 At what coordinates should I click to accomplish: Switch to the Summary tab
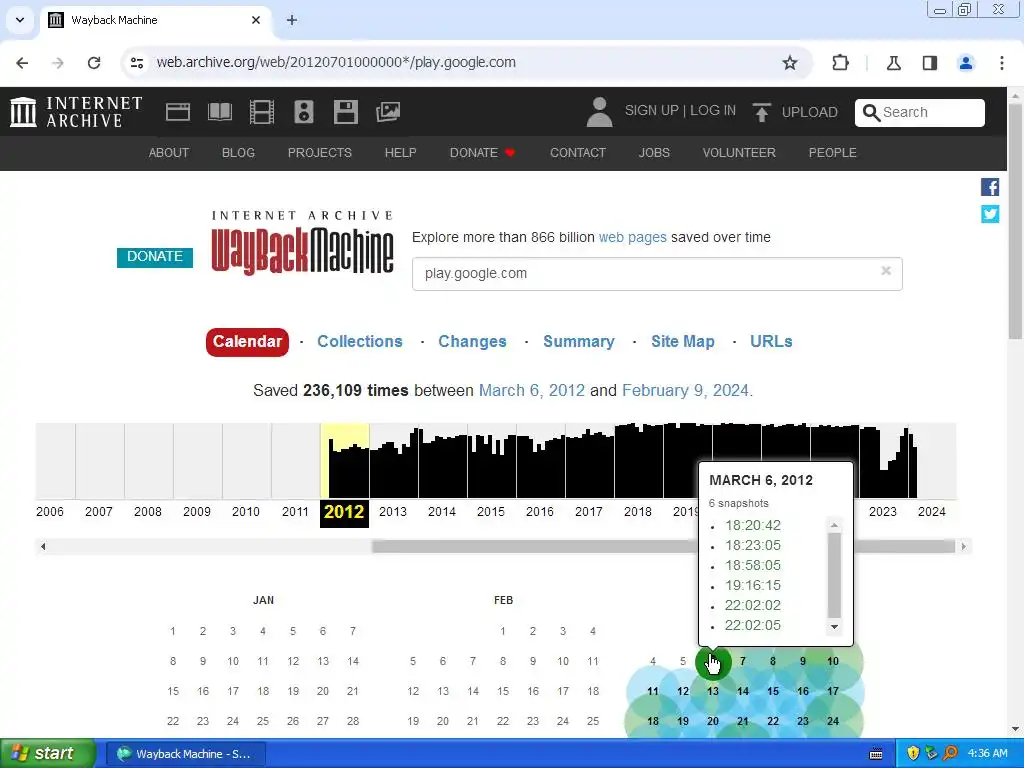point(579,342)
